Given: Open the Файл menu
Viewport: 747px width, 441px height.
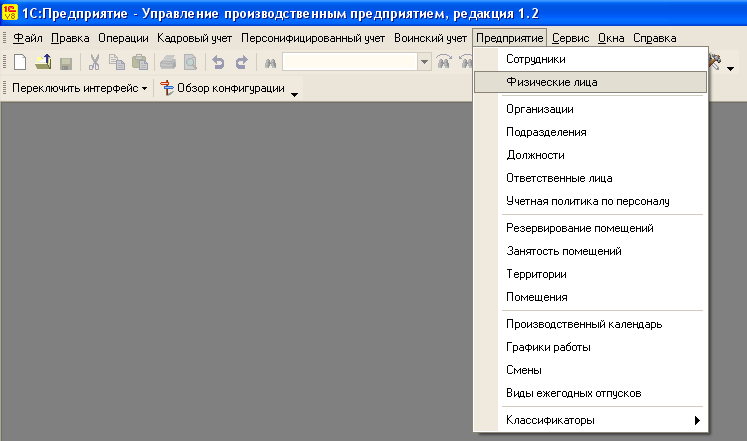Looking at the screenshot, I should pos(28,38).
